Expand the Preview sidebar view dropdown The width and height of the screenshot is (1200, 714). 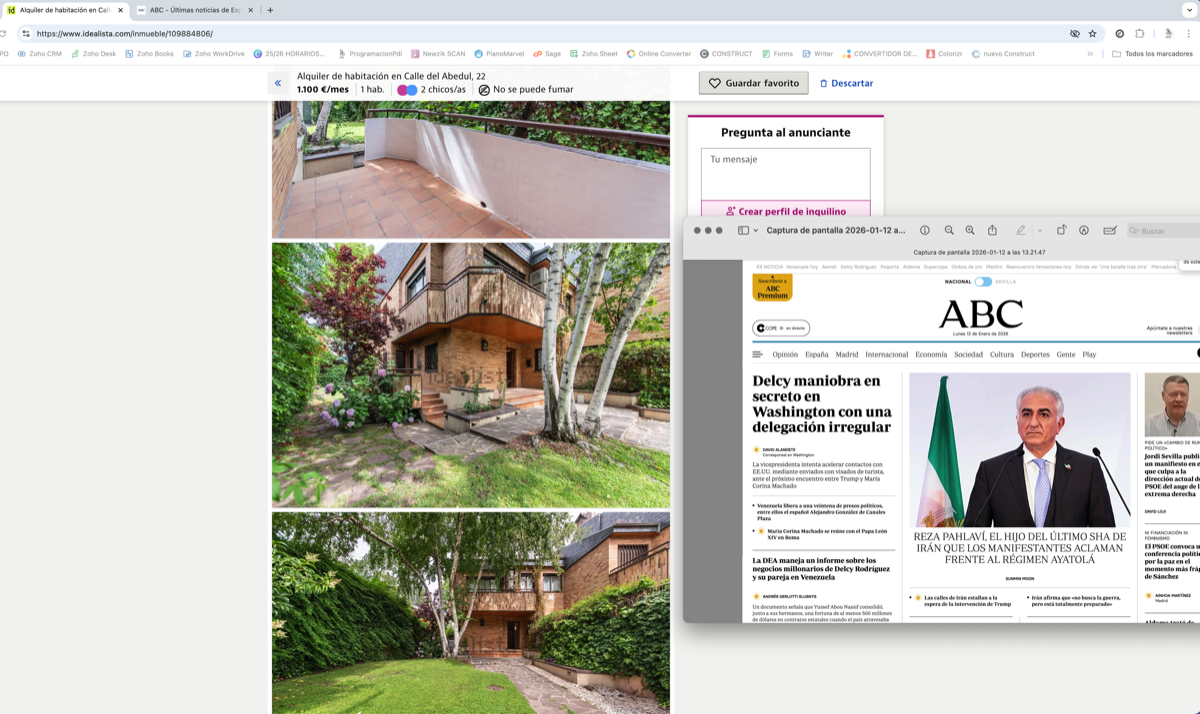point(748,230)
